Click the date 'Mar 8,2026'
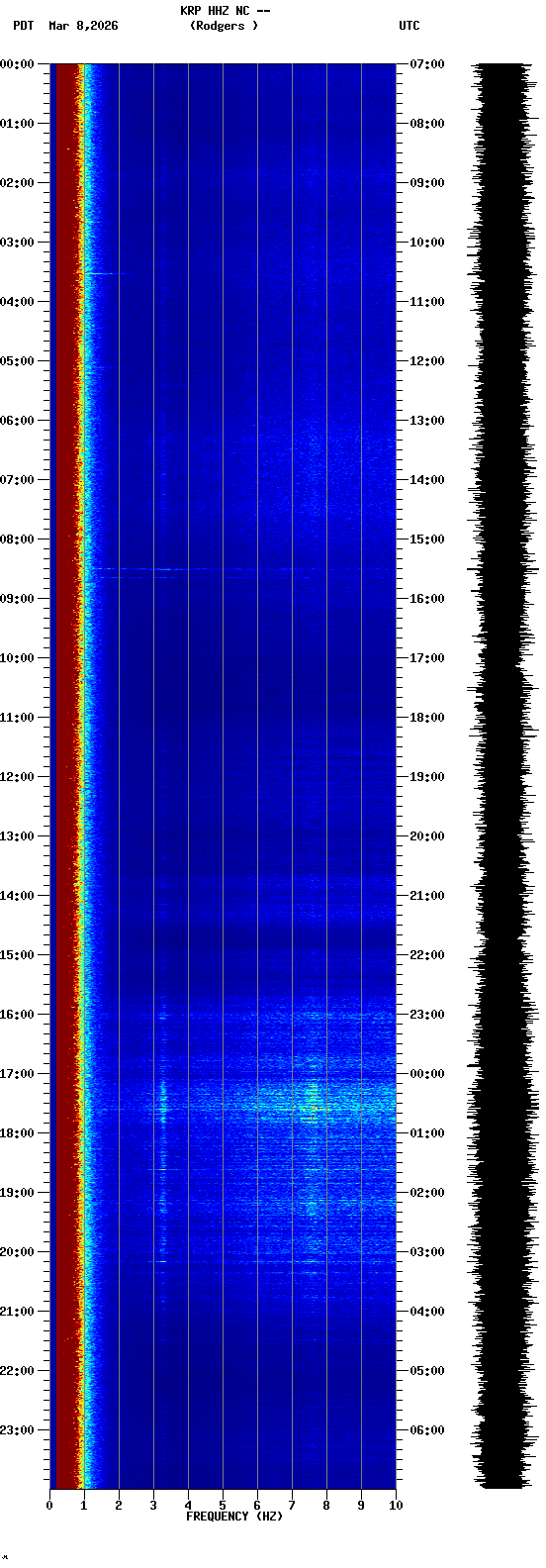This screenshot has width=546, height=1568. click(x=83, y=26)
